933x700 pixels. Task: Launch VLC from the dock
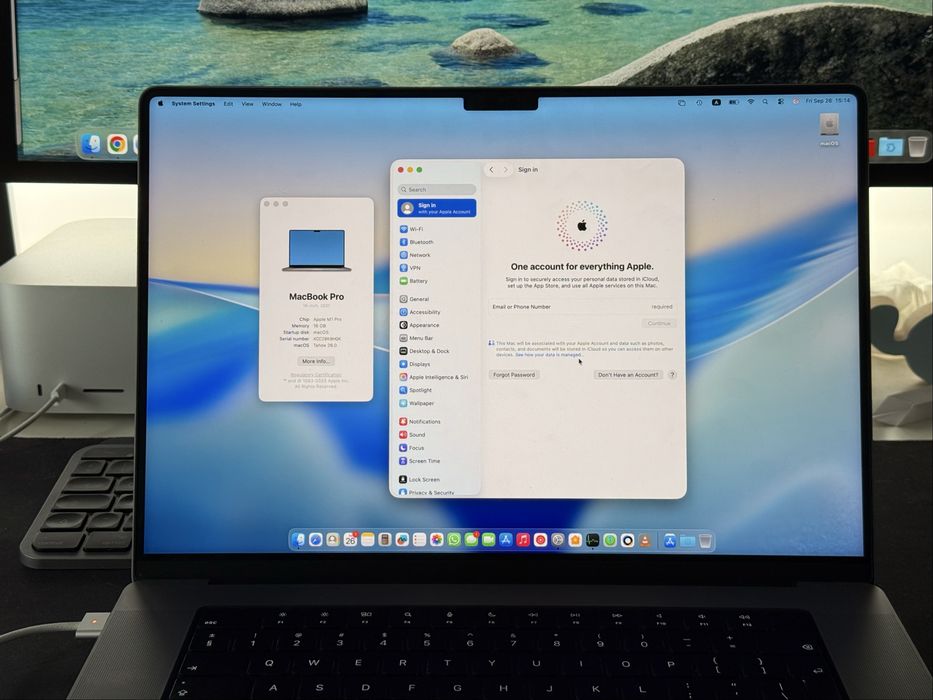tap(644, 540)
